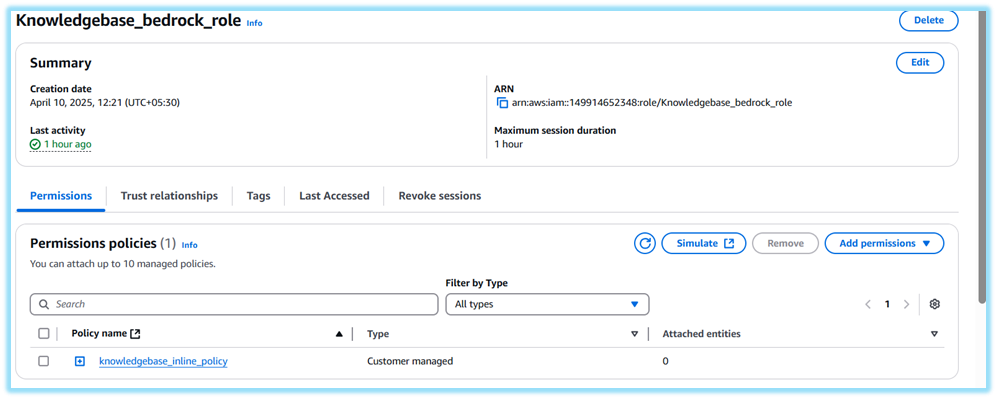Refresh the permissions policies list

[x=645, y=243]
